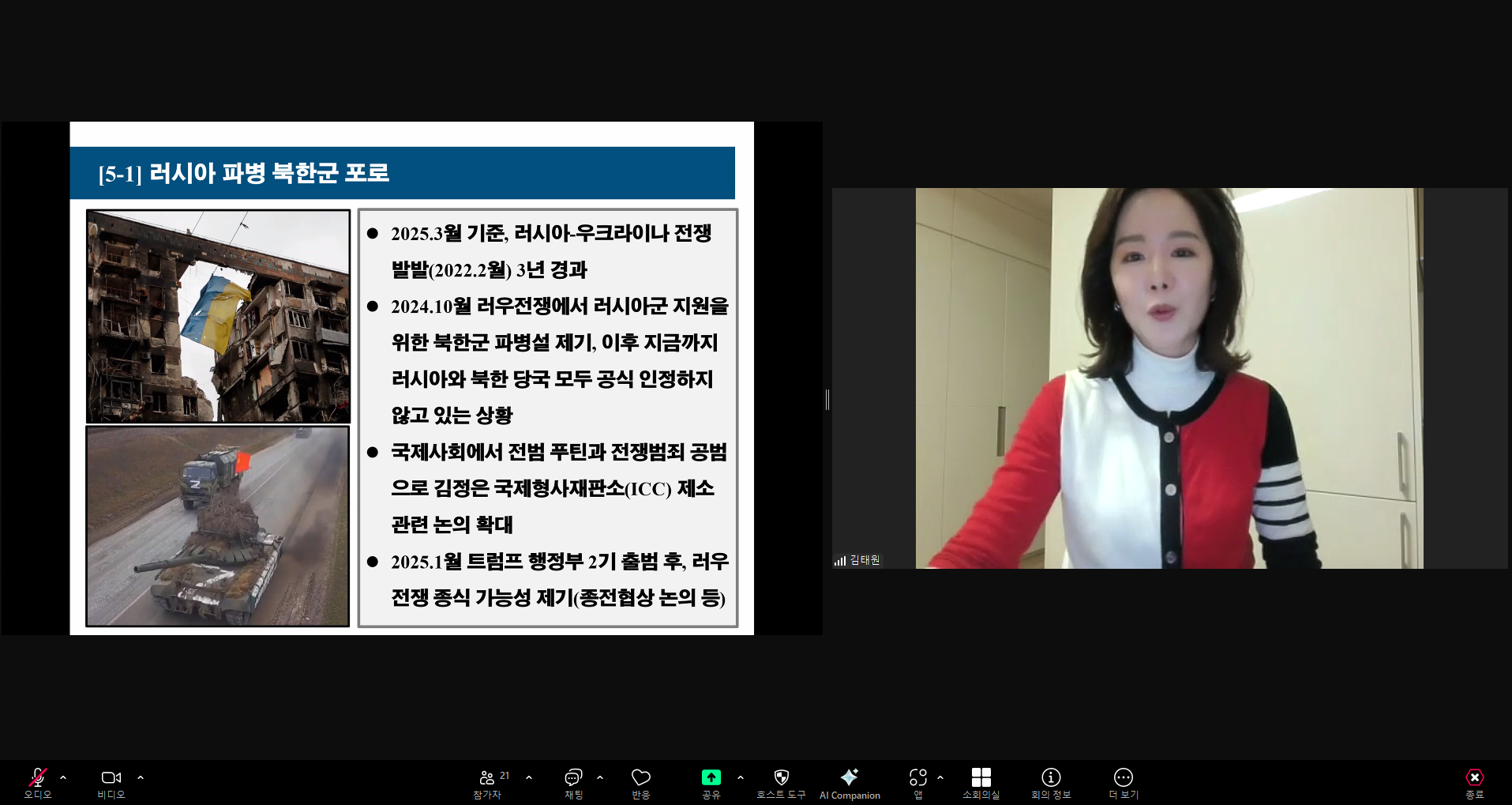Open the 앱 apps icon
Image resolution: width=1512 pixels, height=805 pixels.
[x=918, y=777]
